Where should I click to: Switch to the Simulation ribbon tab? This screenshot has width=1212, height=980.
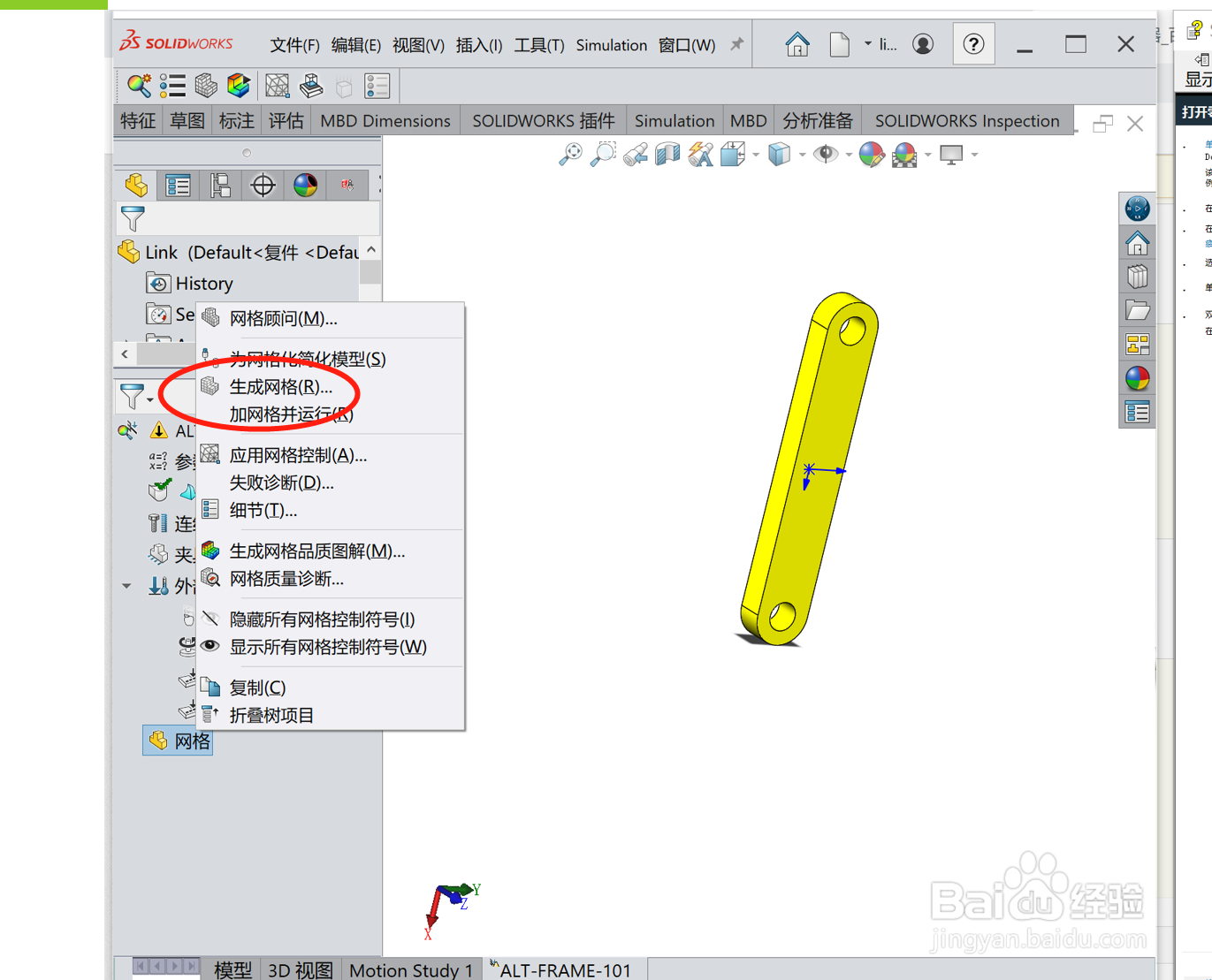click(x=675, y=120)
